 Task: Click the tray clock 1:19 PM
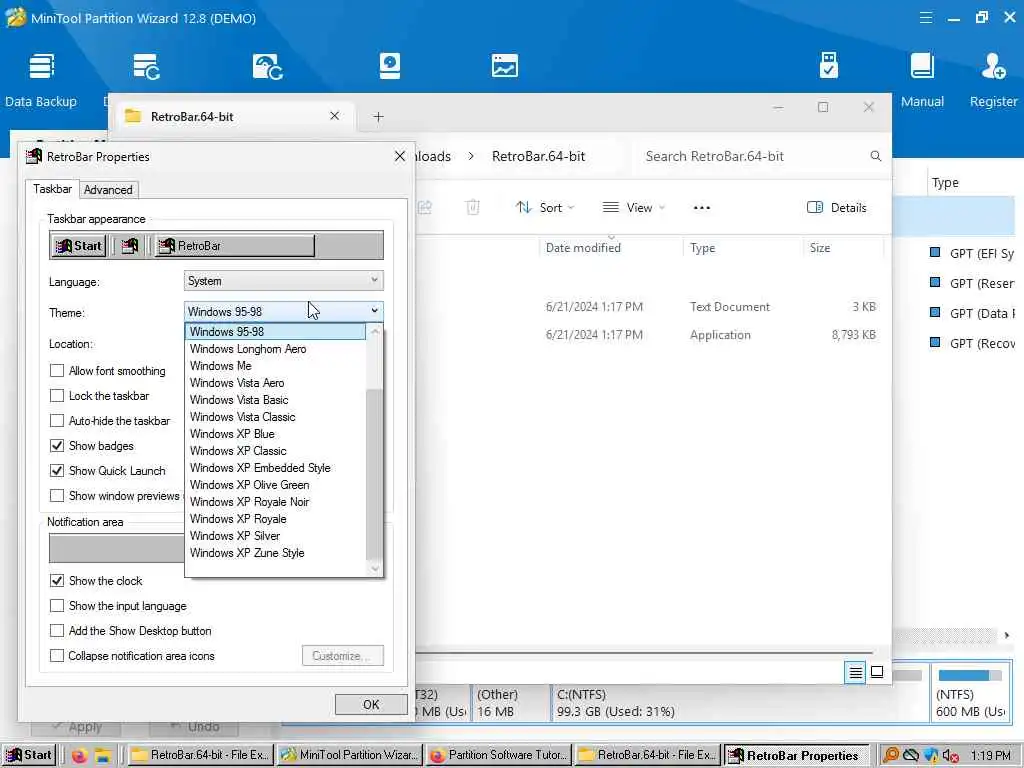[x=990, y=756]
